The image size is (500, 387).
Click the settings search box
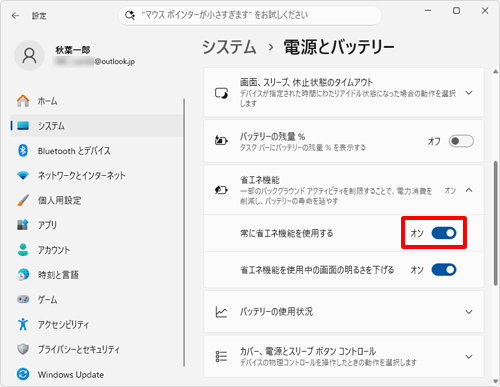click(250, 15)
